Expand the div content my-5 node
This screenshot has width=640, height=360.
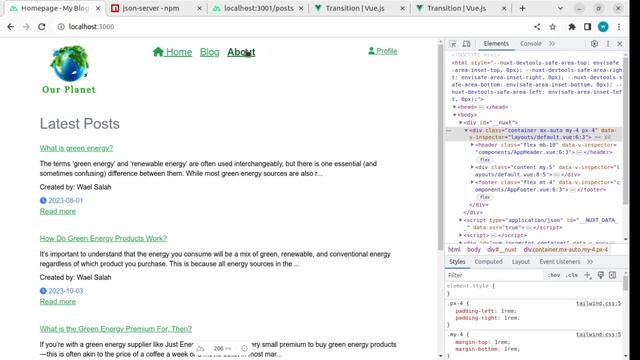(x=472, y=167)
